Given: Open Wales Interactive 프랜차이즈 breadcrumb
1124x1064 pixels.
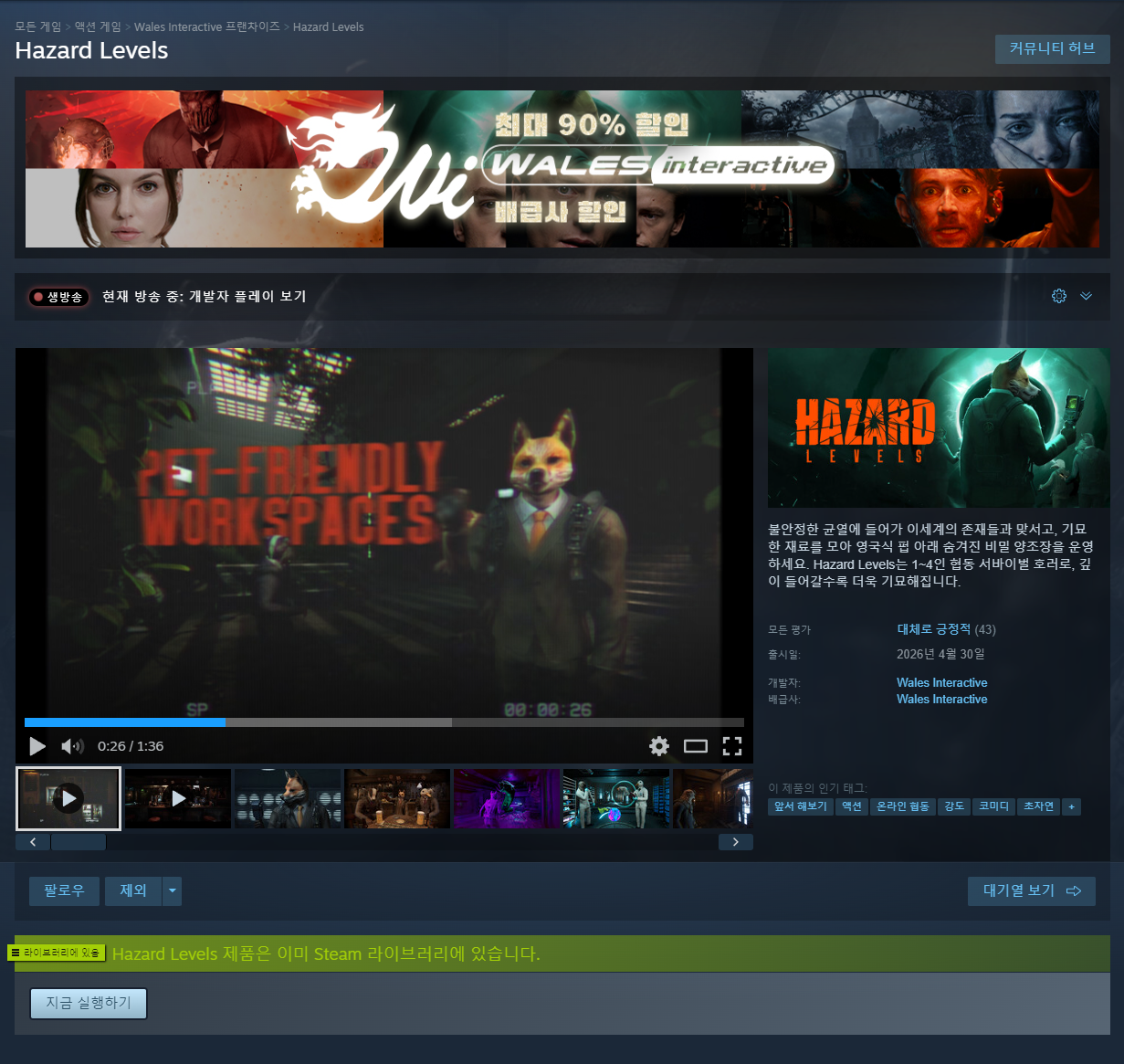Looking at the screenshot, I should [x=207, y=26].
